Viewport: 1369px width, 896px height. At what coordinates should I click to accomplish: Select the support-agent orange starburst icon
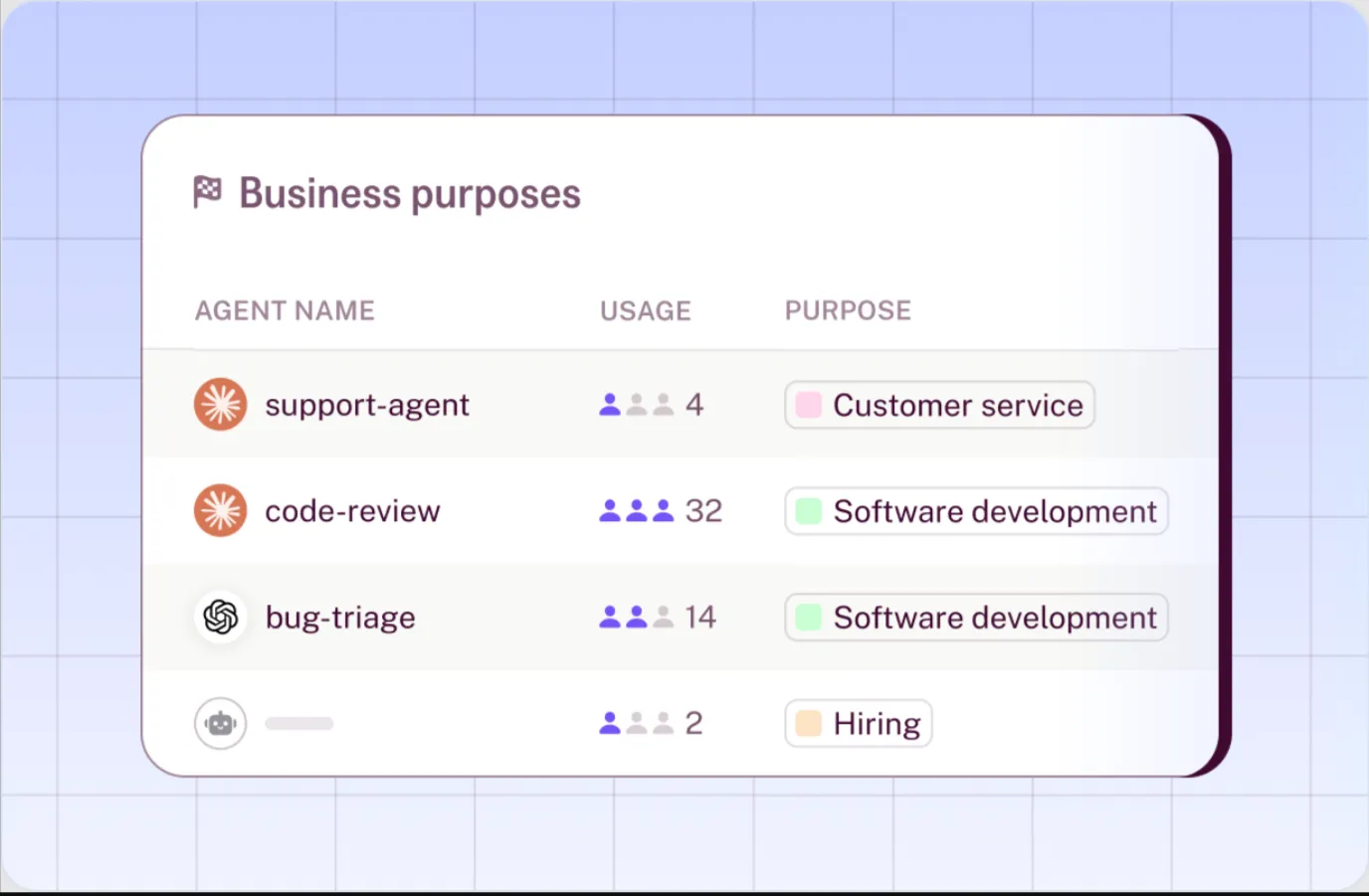click(220, 405)
